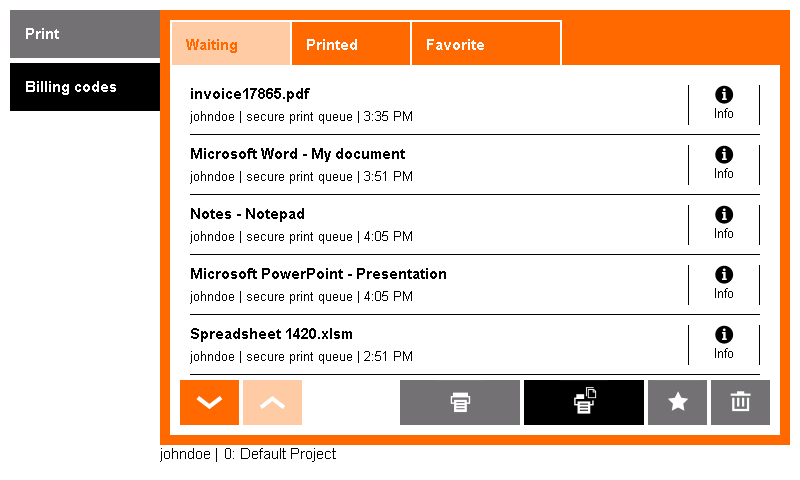
Task: Show Info for Spreadsheet 1420.xlsm
Action: pyautogui.click(x=723, y=345)
